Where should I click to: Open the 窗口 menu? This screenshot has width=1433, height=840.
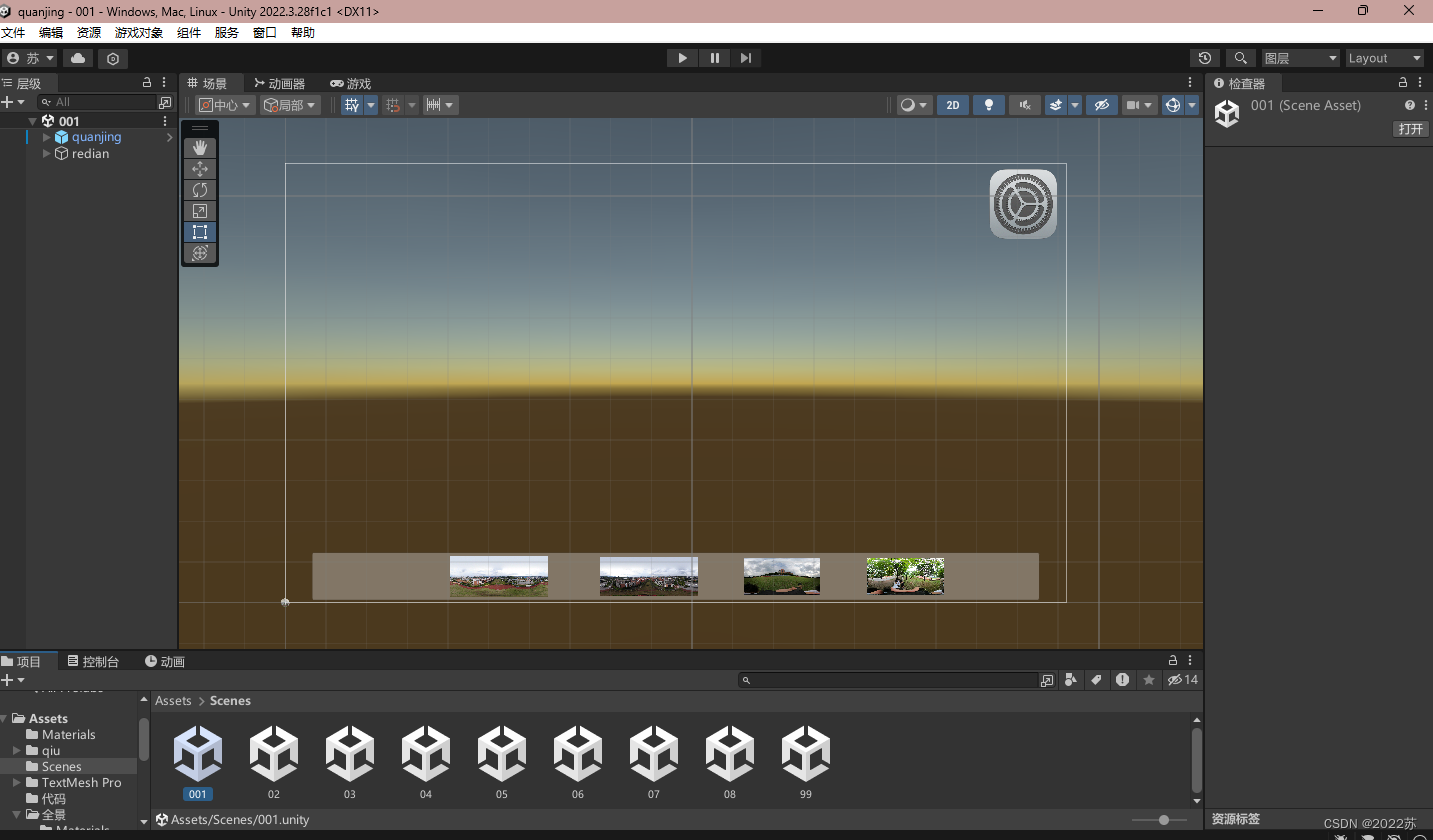coord(265,33)
